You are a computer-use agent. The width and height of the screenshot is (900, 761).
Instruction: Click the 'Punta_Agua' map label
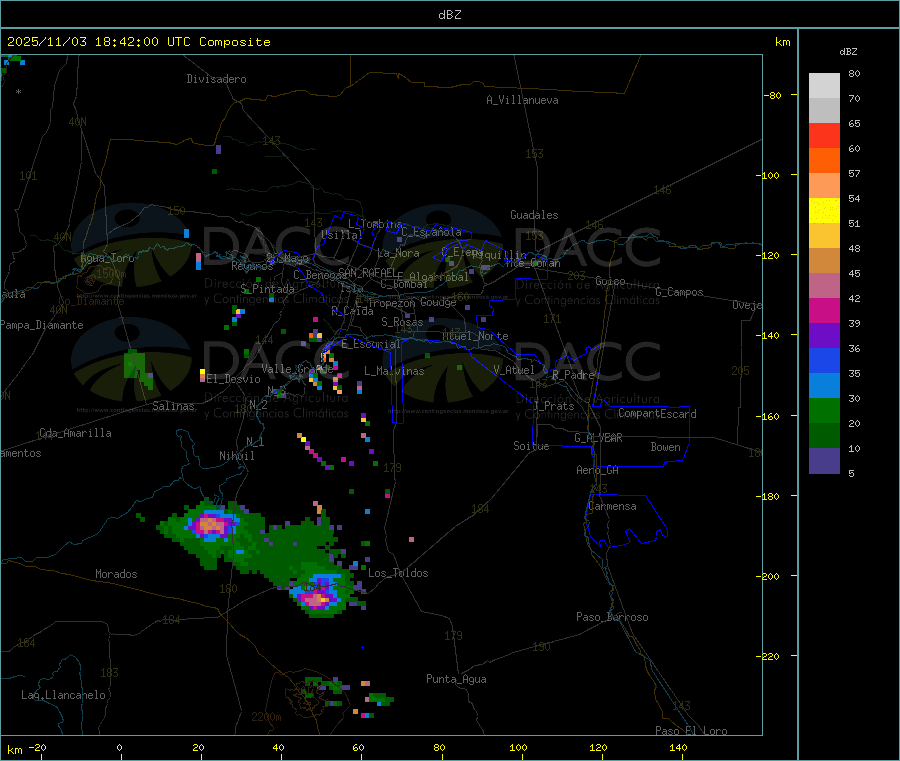[456, 679]
